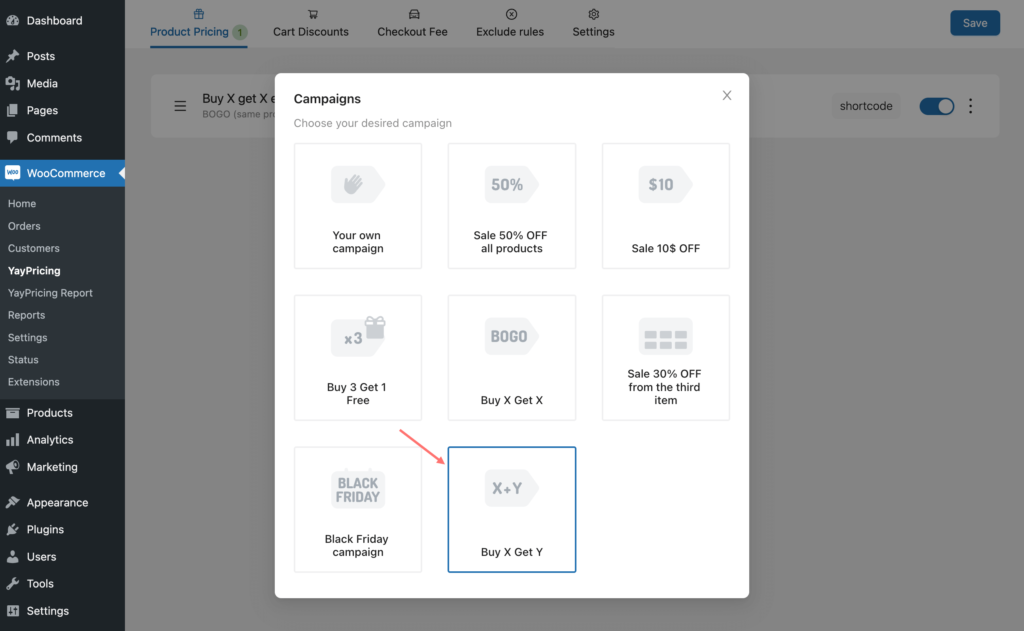Select the Sale 10$ OFF campaign
The image size is (1024, 631).
click(x=665, y=206)
